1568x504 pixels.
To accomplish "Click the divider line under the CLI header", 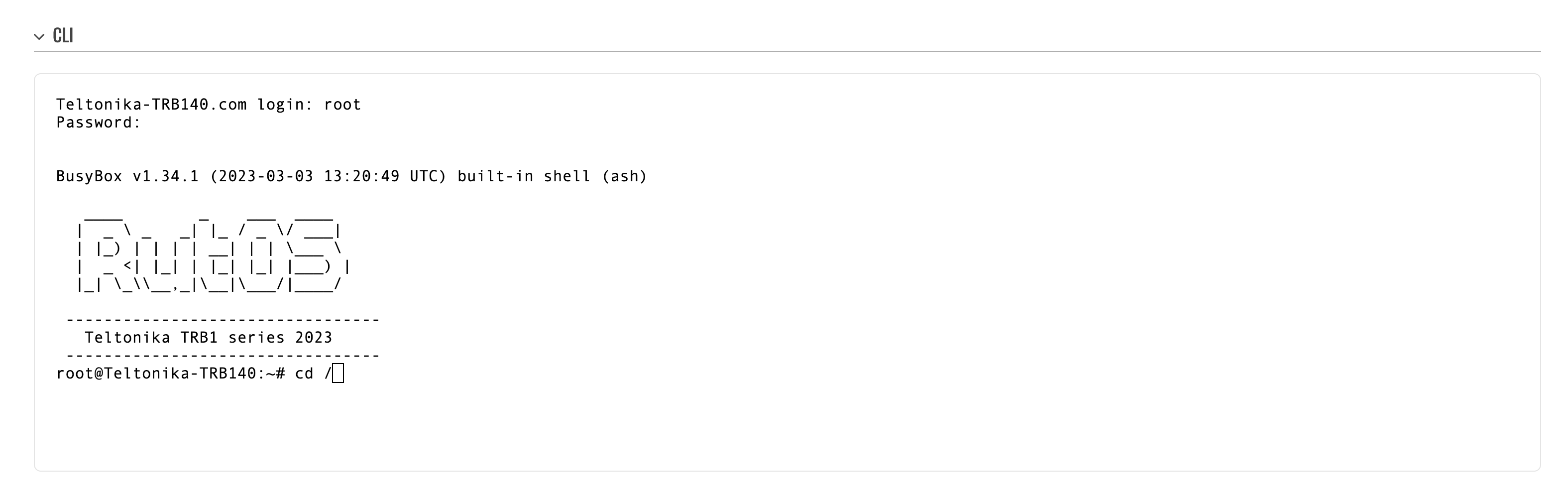I will [787, 51].
